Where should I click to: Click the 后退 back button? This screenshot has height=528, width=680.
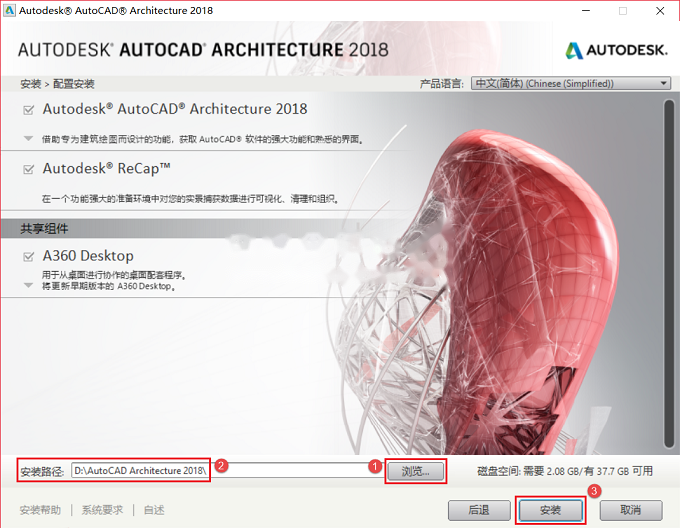click(x=479, y=510)
